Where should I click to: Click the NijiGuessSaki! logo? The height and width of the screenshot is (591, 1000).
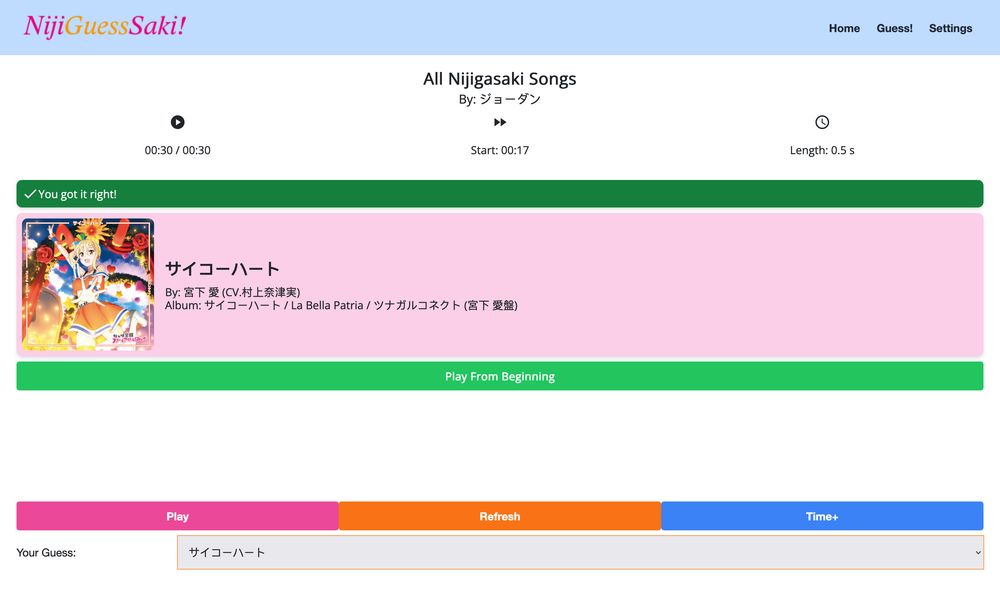click(105, 27)
